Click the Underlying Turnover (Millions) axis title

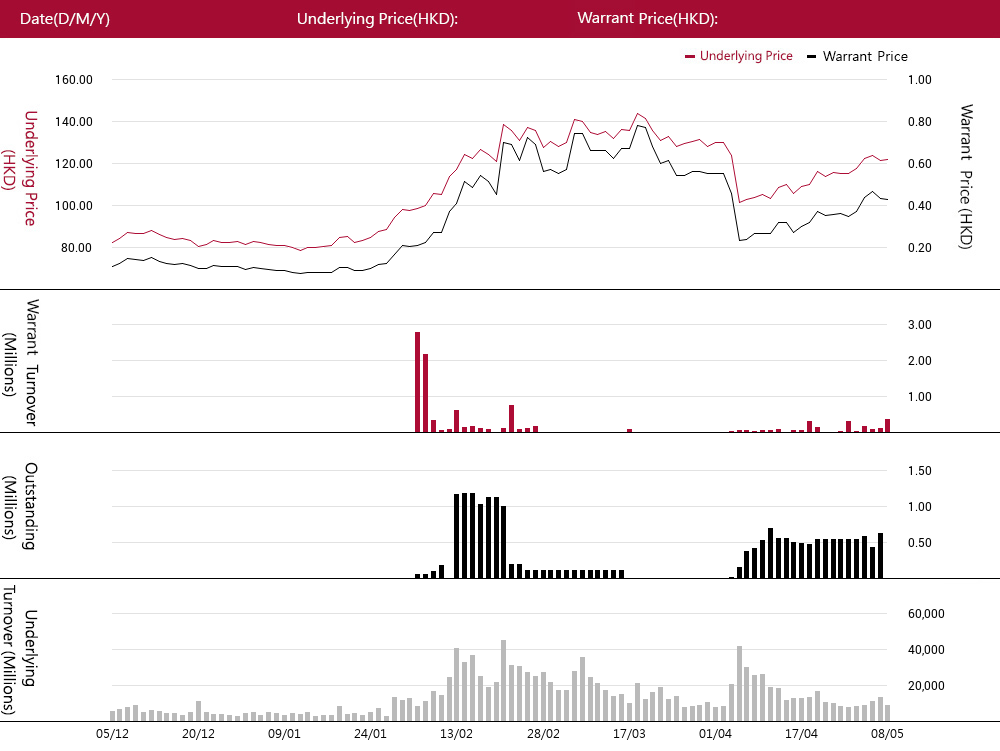(19, 649)
